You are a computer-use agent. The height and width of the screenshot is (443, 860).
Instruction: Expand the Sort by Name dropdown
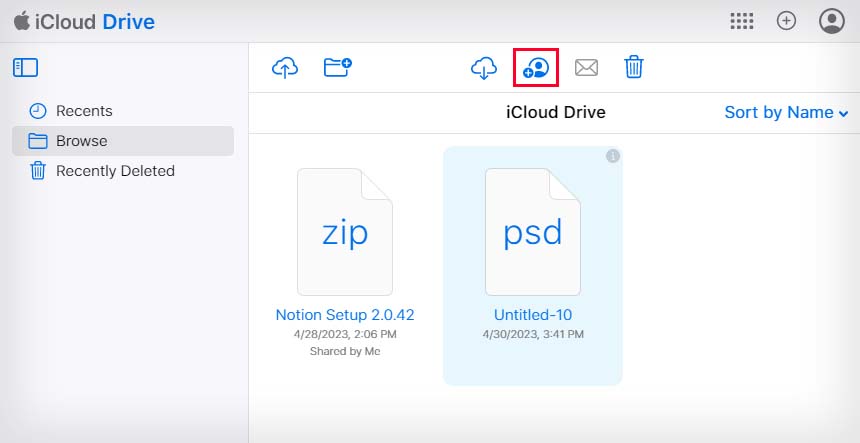pos(786,112)
